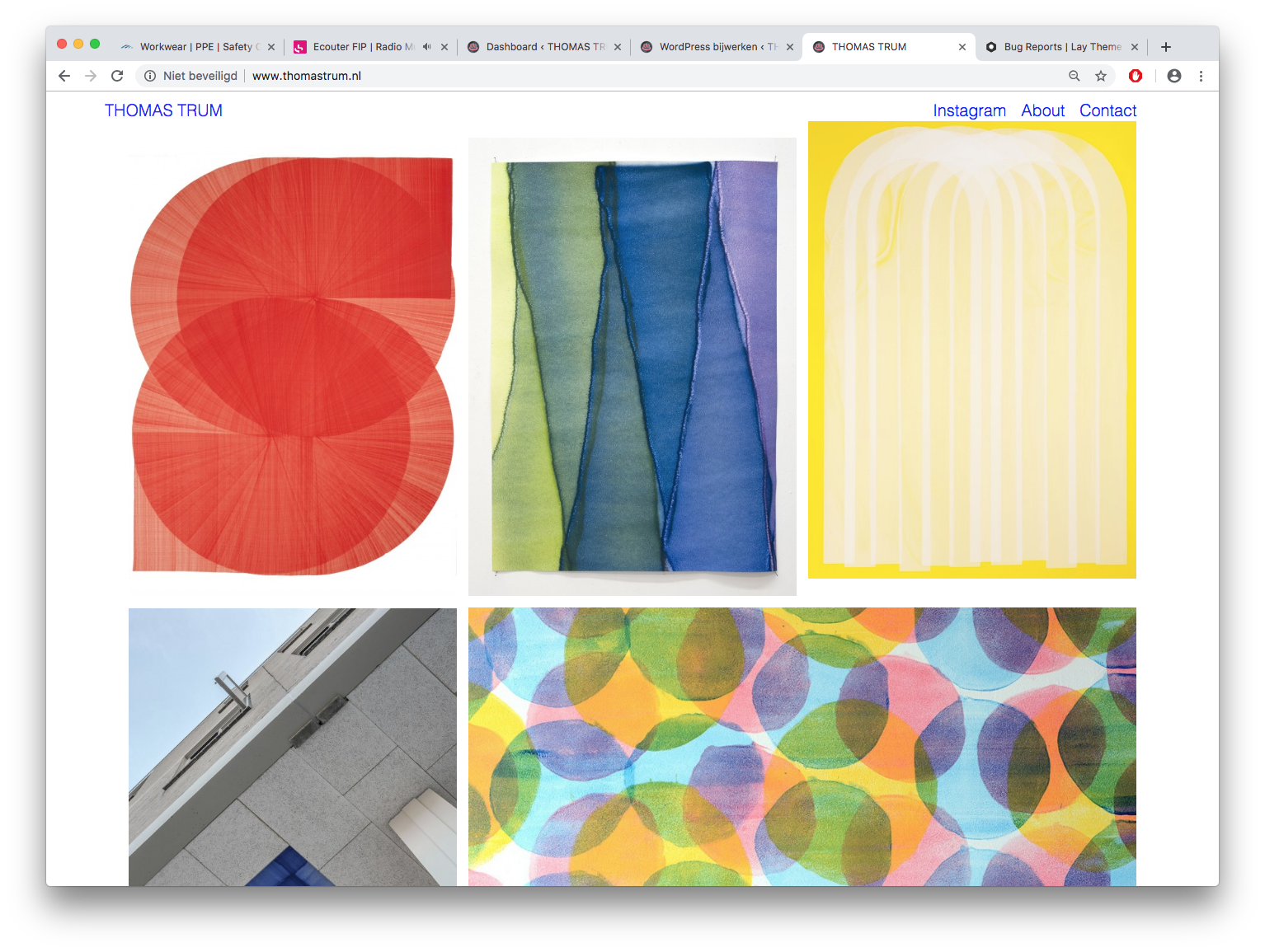Go to the About page
1265x952 pixels.
click(1042, 110)
